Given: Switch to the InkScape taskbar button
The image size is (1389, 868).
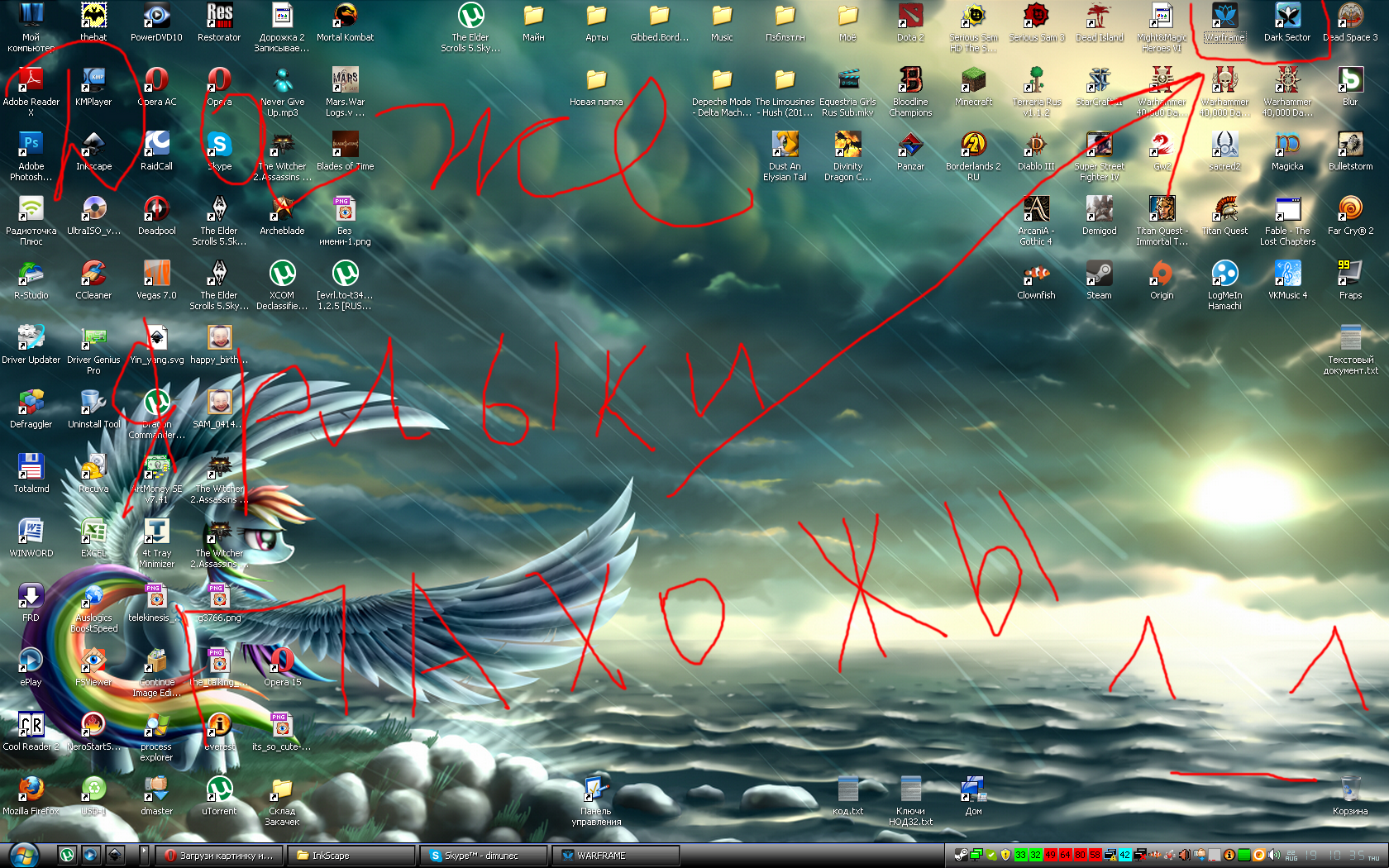Looking at the screenshot, I should [x=352, y=856].
